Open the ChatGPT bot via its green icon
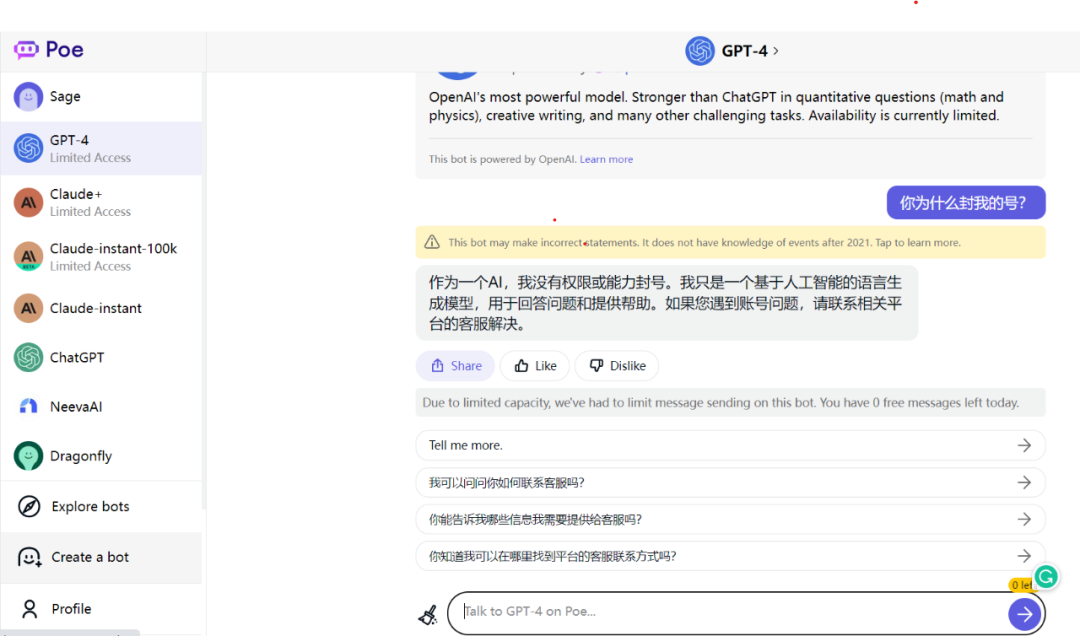The image size is (1080, 636). [x=28, y=357]
